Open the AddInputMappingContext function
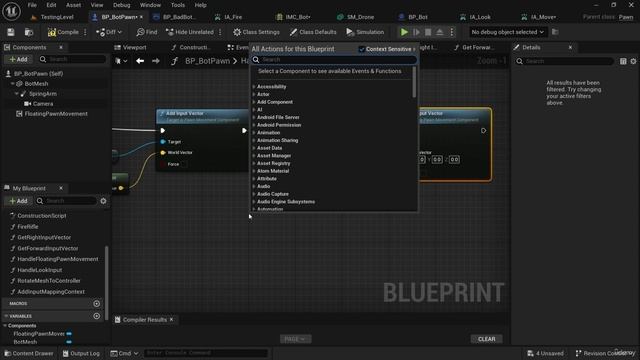640x360 pixels. pos(51,292)
